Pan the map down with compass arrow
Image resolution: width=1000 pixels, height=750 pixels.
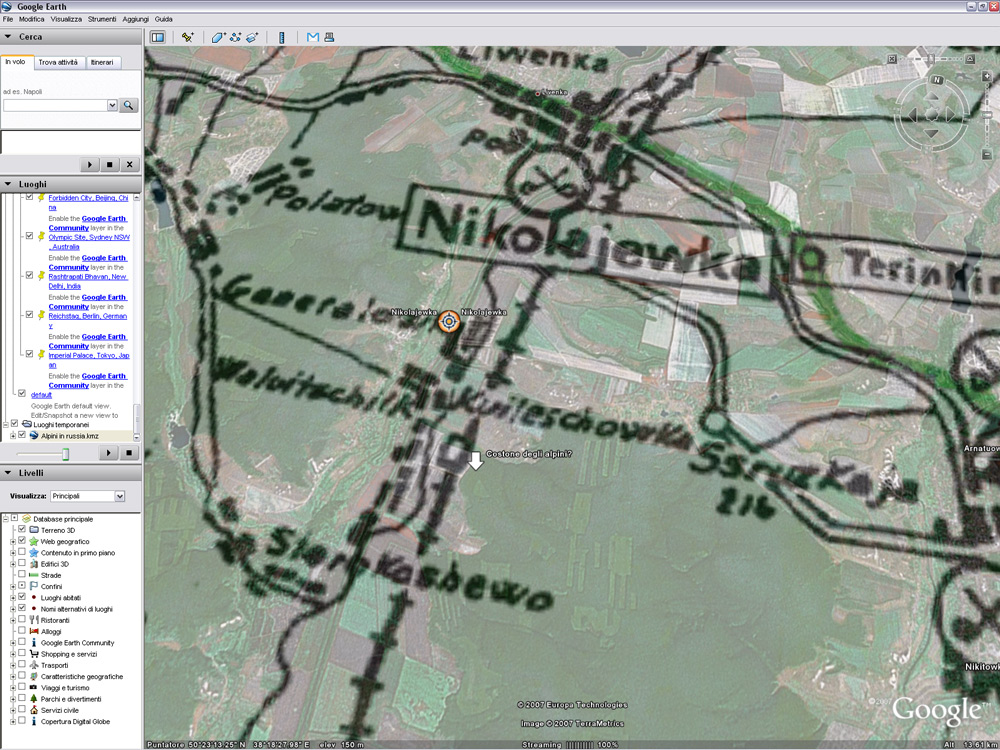932,133
